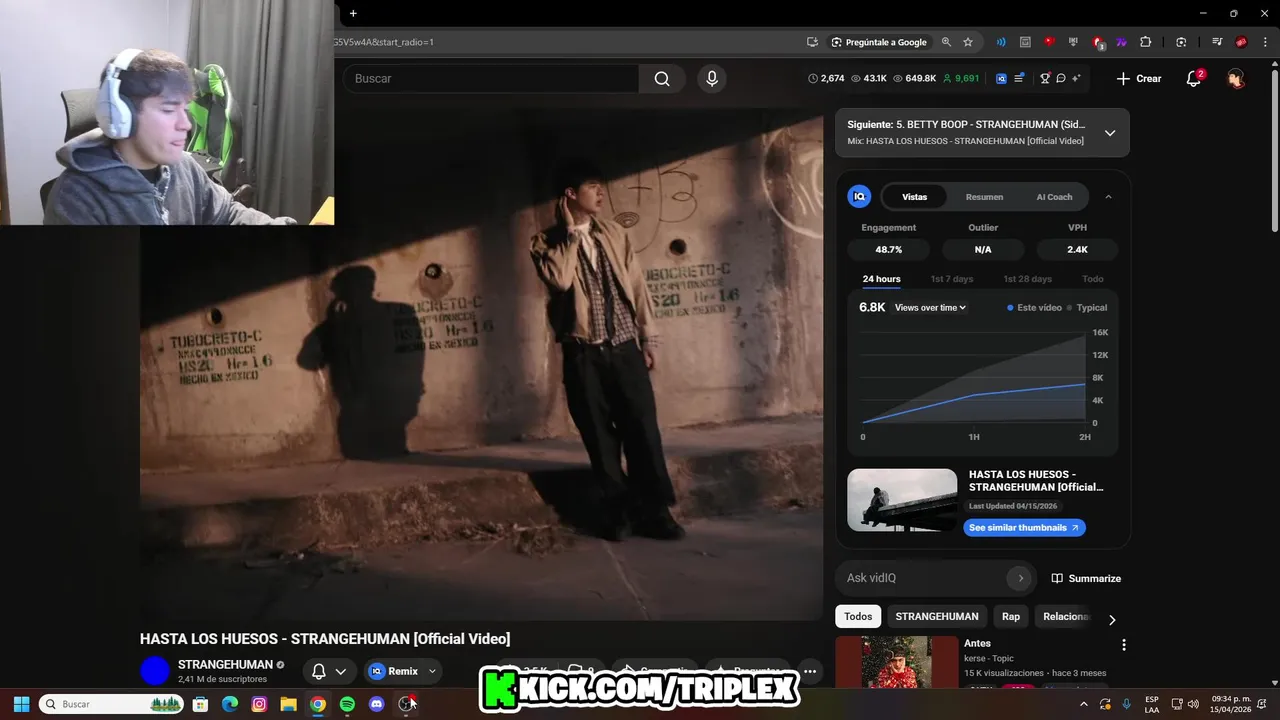
Task: Start voice search with the microphone icon
Action: coord(712,78)
